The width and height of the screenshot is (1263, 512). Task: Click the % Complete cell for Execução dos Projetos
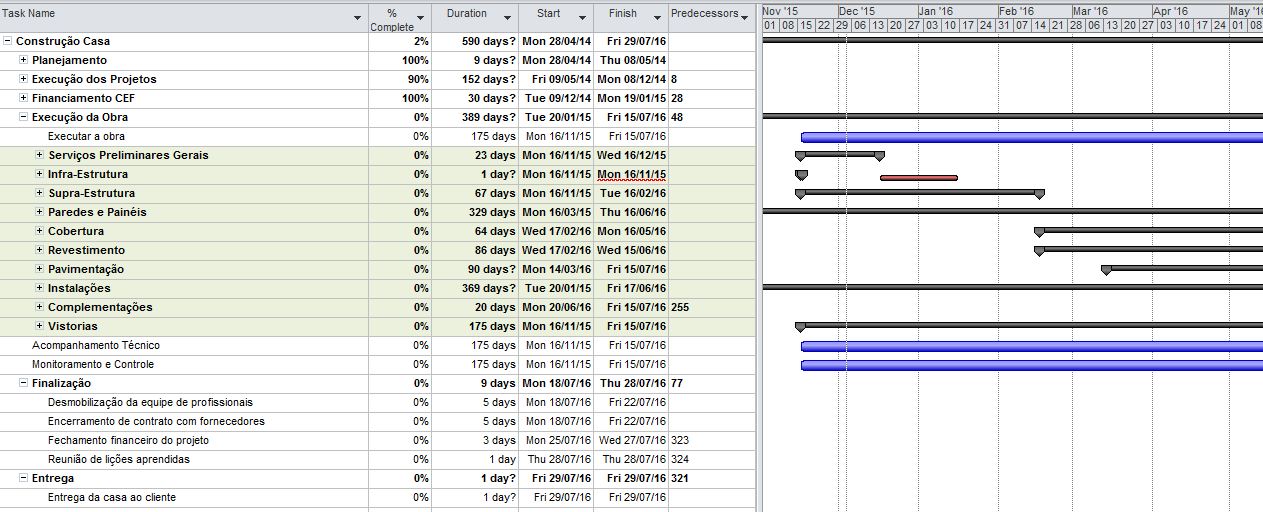400,80
